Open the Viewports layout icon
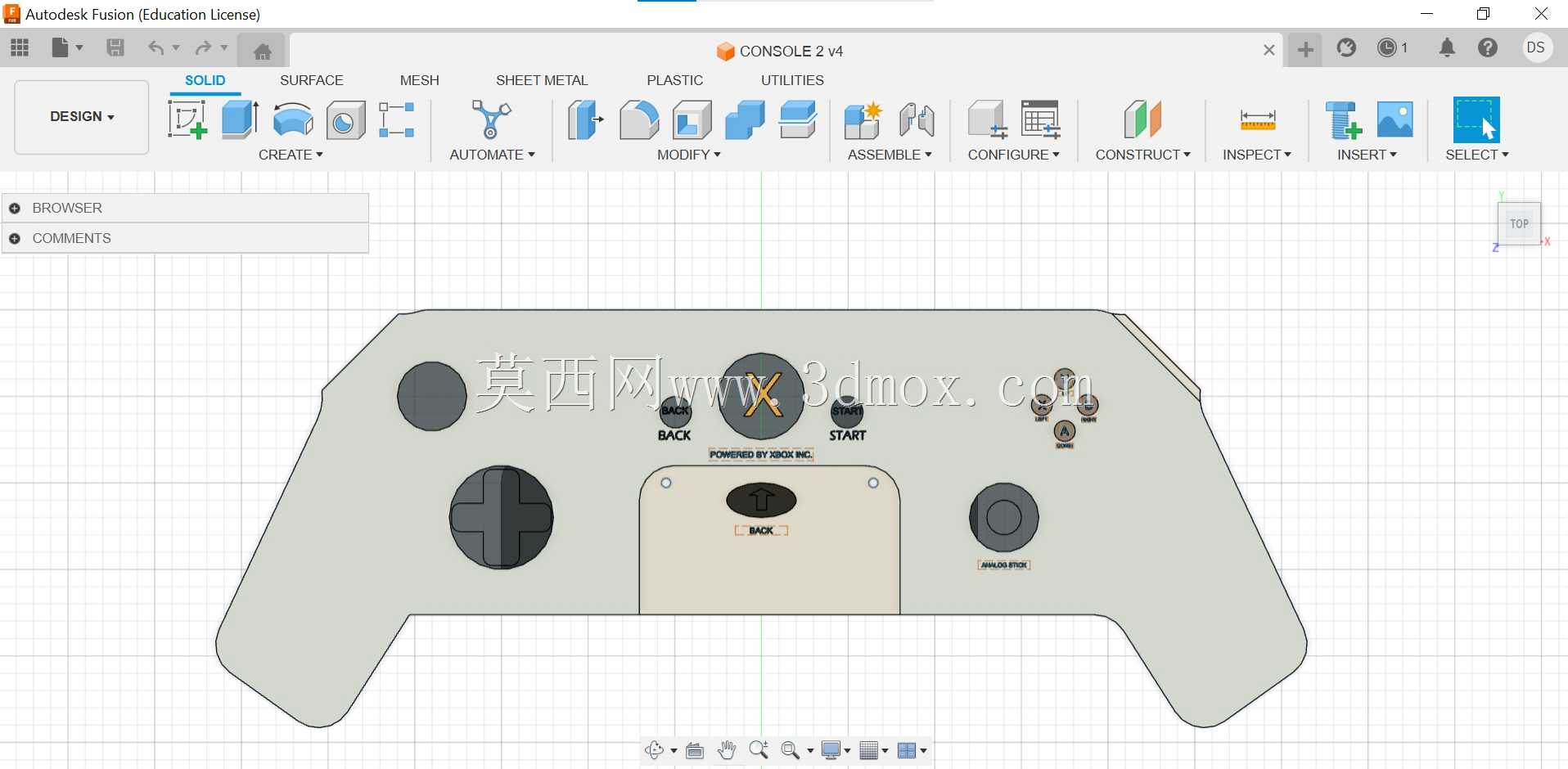 907,750
